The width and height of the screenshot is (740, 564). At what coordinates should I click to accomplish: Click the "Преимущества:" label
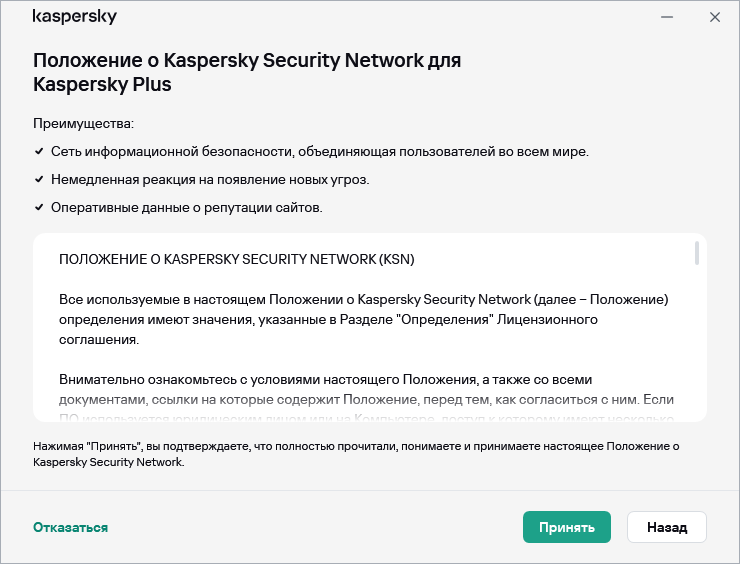[x=83, y=123]
